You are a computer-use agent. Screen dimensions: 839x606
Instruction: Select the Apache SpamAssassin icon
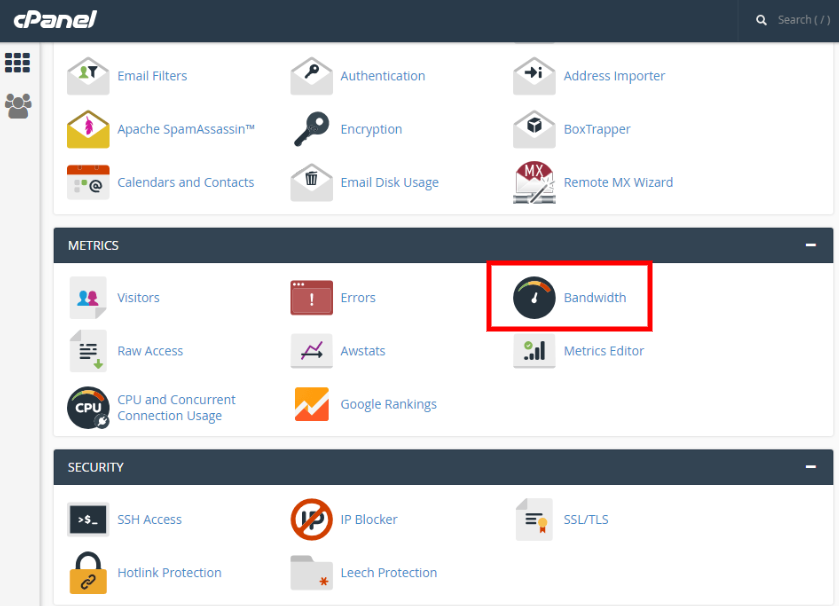87,129
